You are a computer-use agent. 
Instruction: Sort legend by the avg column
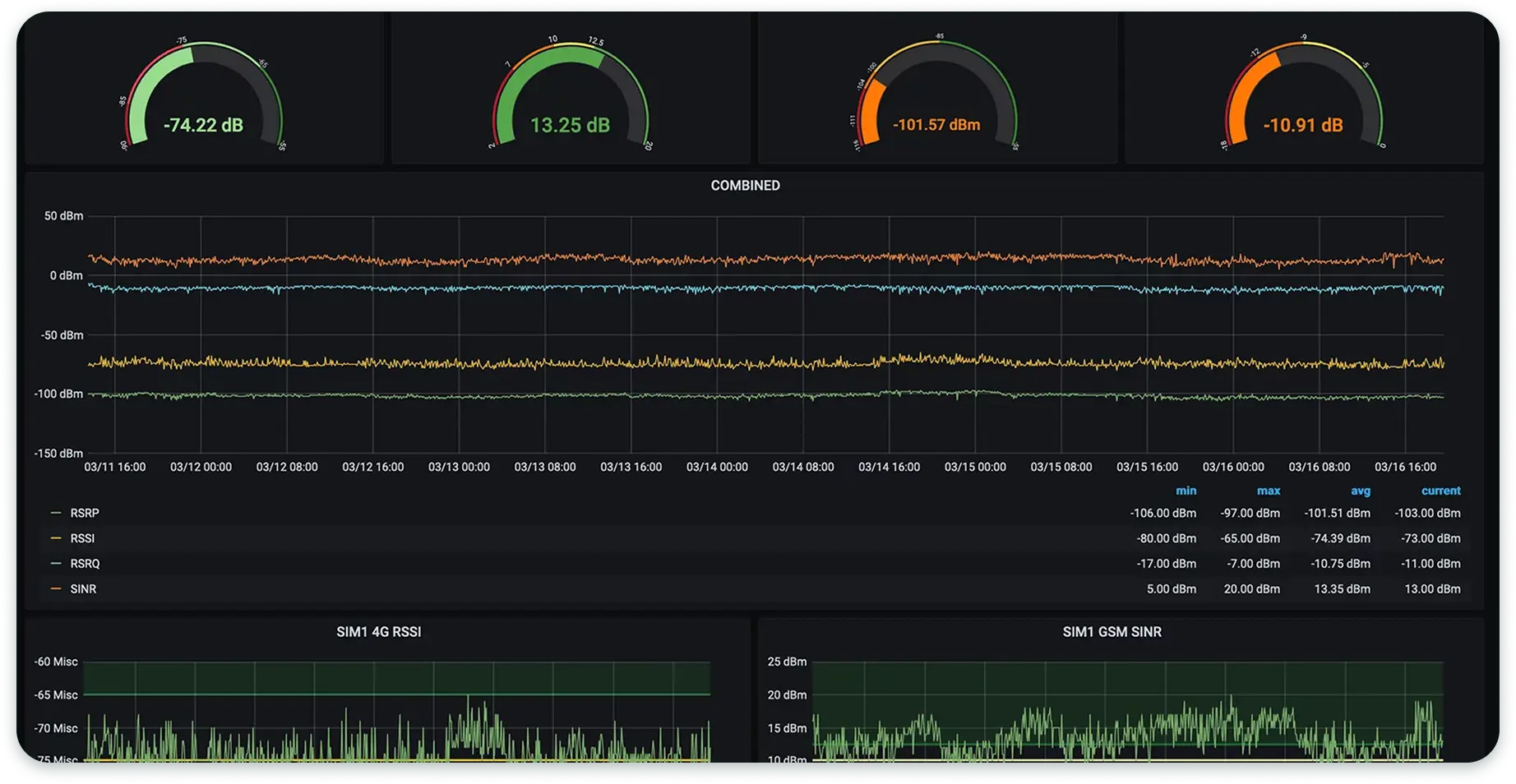pos(1361,491)
